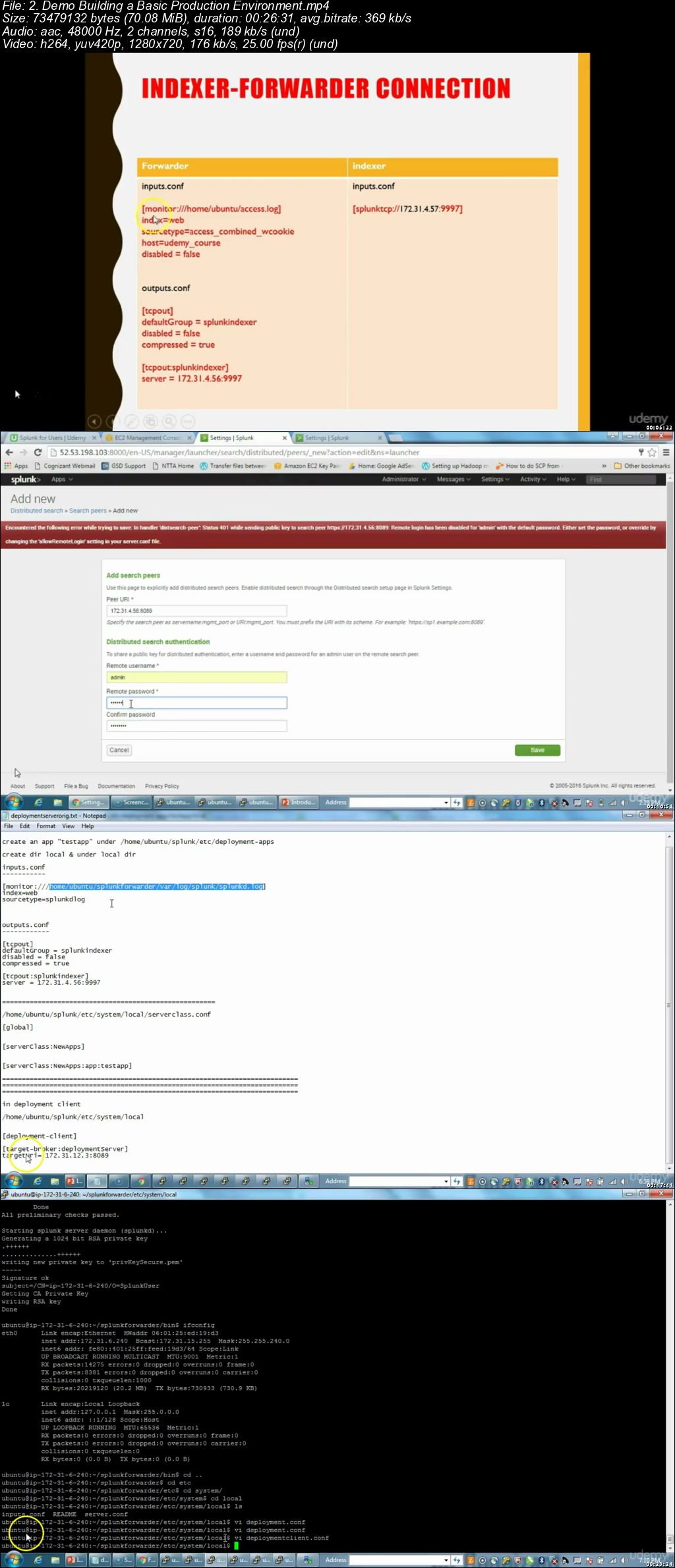
Task: Focus the Remote username field
Action: (x=196, y=677)
